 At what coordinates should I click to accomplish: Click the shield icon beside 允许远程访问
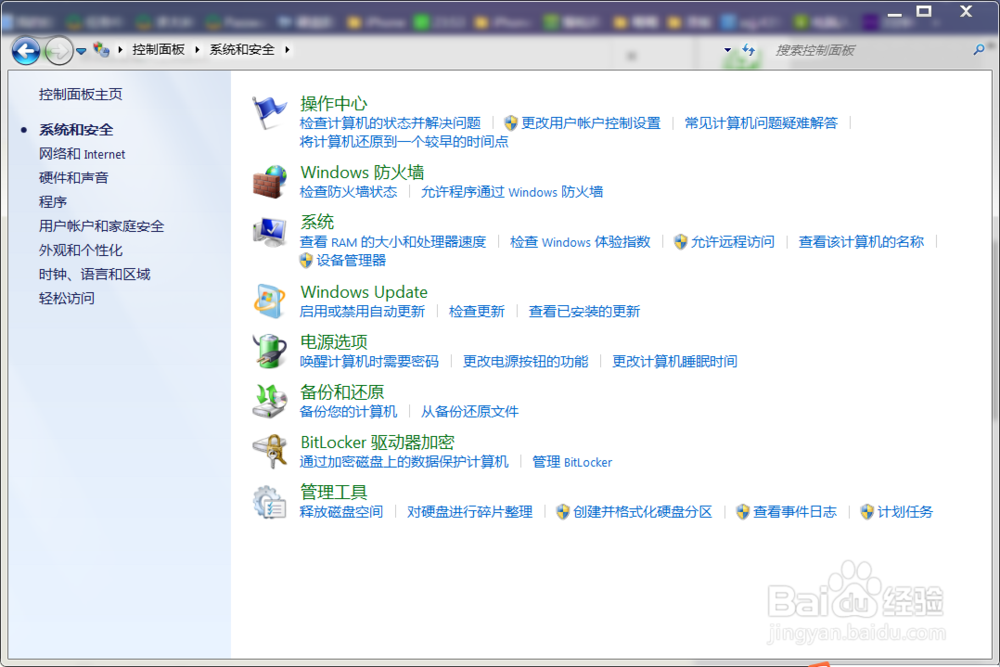680,242
